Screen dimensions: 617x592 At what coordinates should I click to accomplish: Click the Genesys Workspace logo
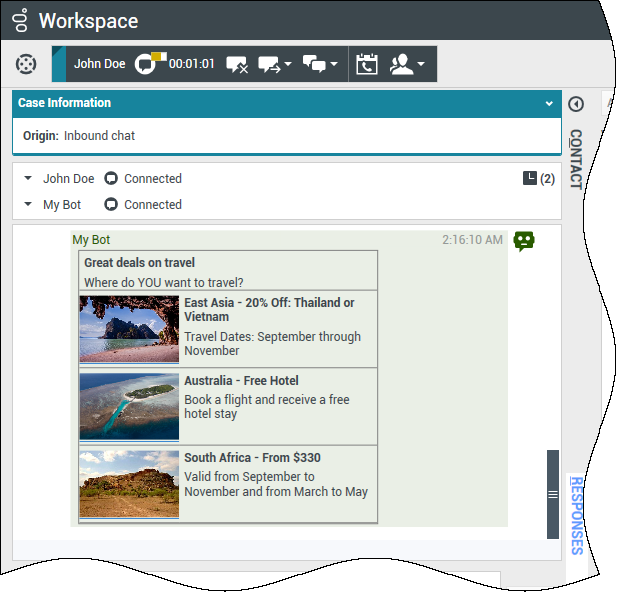tap(19, 20)
